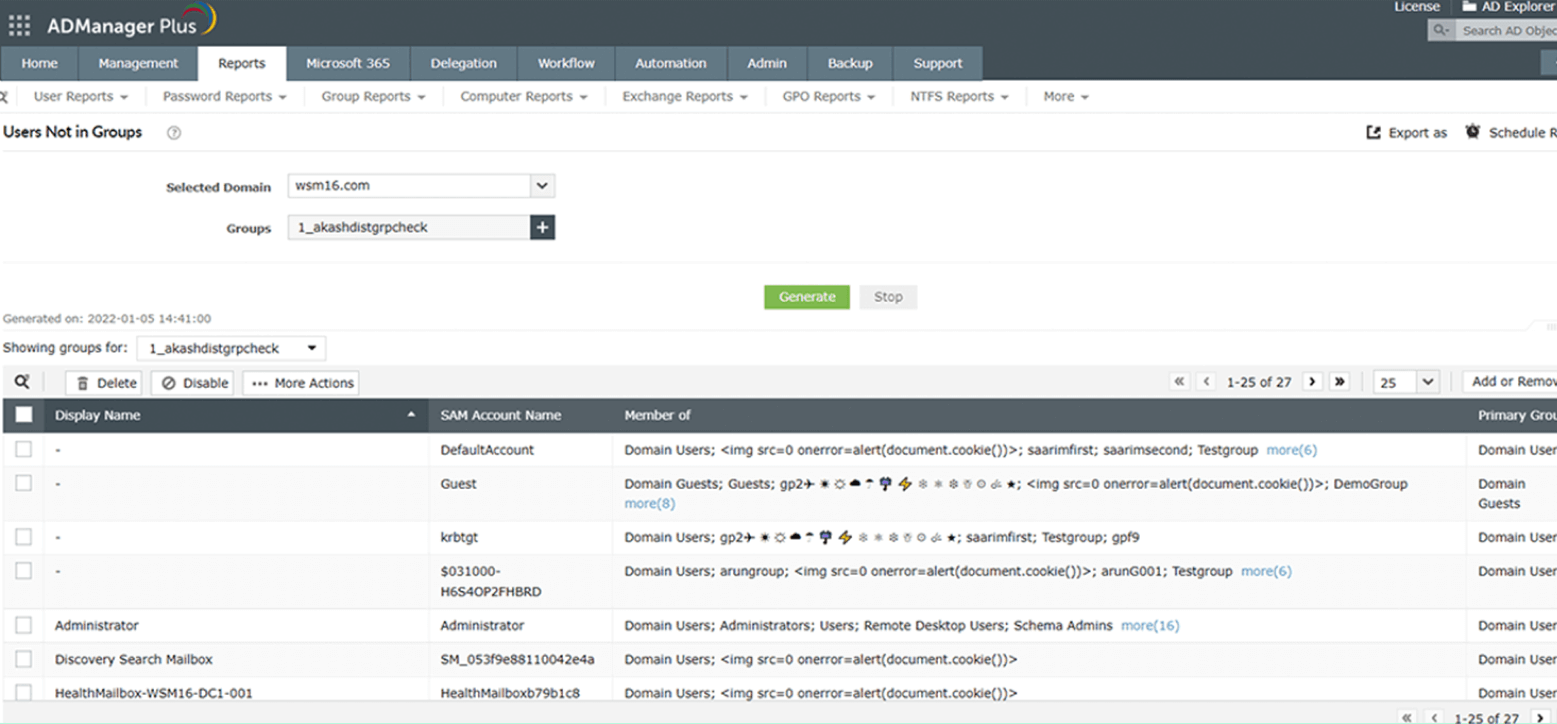The height and width of the screenshot is (724, 1557).
Task: Check the $031000-H6S4OP2FHBRD row checkbox
Action: 24,572
